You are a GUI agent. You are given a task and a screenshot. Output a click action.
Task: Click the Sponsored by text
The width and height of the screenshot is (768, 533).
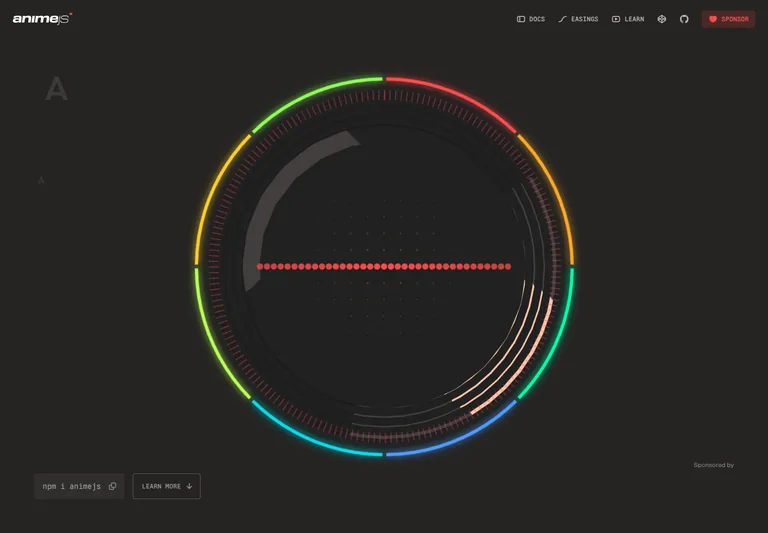click(714, 465)
